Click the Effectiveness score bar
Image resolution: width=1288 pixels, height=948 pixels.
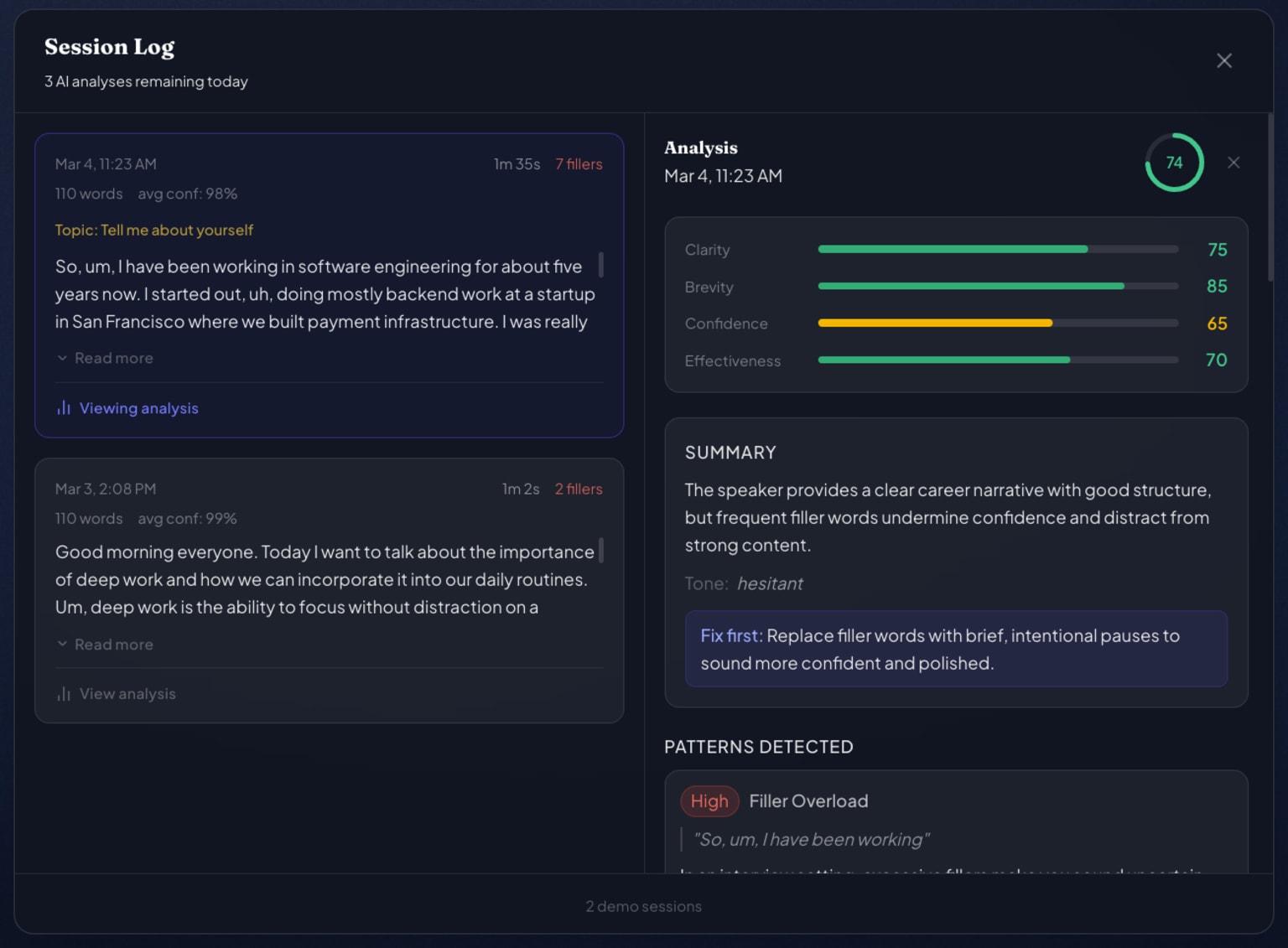click(x=998, y=360)
